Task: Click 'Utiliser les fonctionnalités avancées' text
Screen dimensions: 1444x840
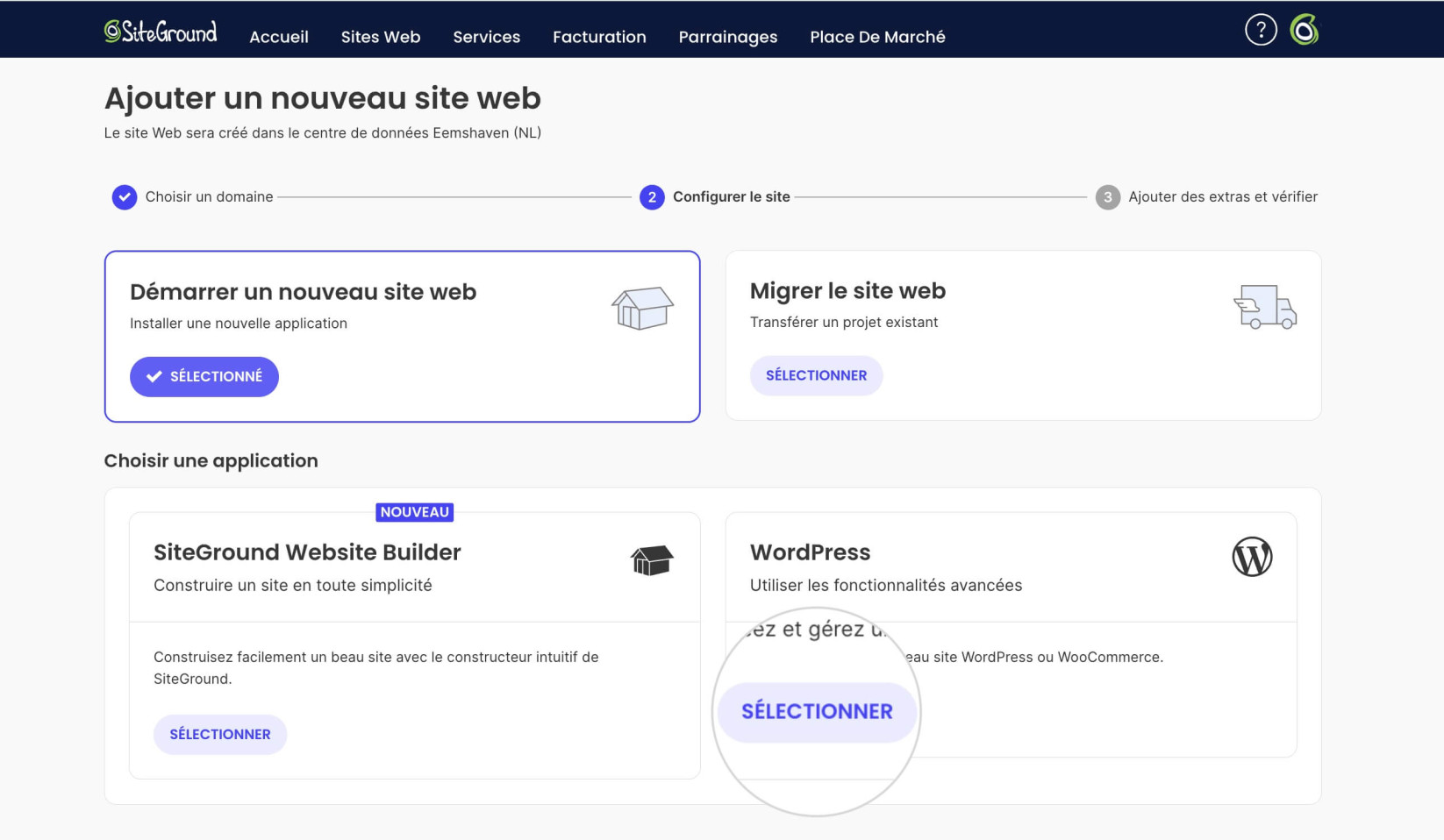Action: [x=886, y=586]
